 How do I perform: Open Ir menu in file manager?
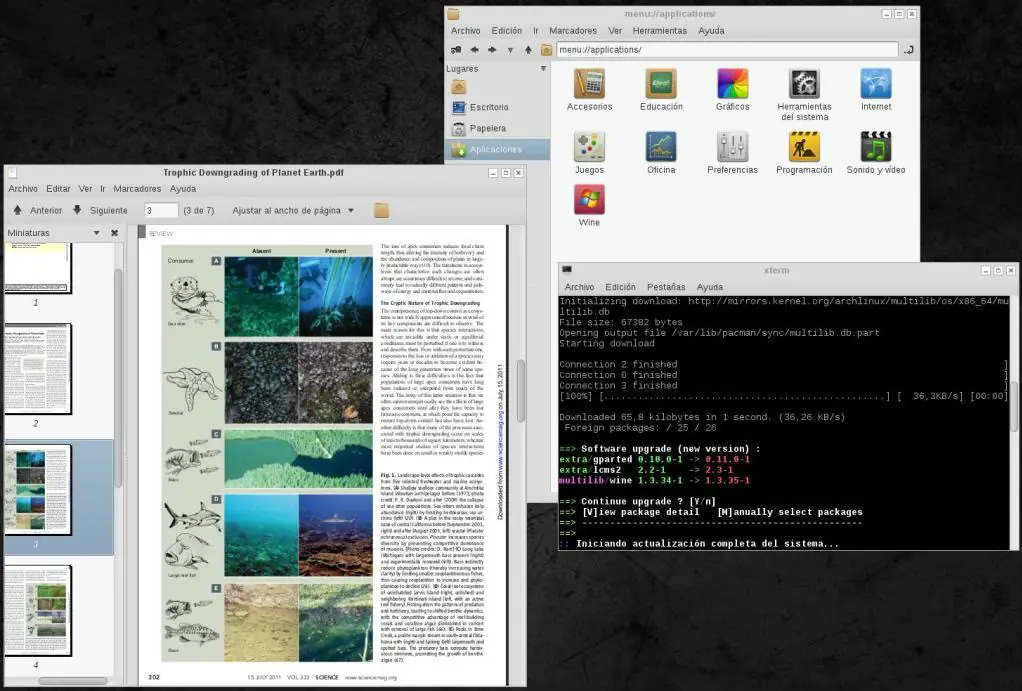tap(536, 31)
